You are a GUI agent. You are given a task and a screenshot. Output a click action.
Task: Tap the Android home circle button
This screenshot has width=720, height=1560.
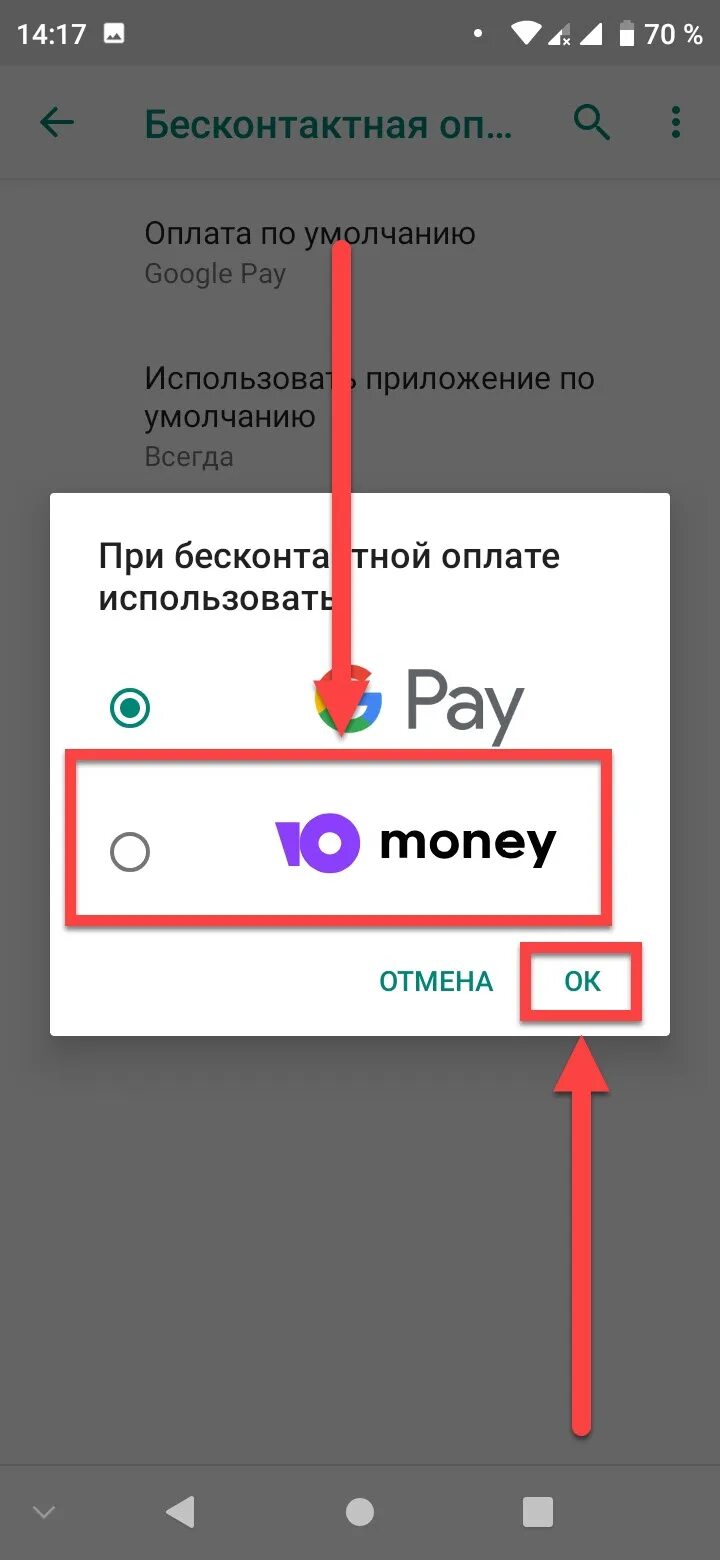point(360,1512)
